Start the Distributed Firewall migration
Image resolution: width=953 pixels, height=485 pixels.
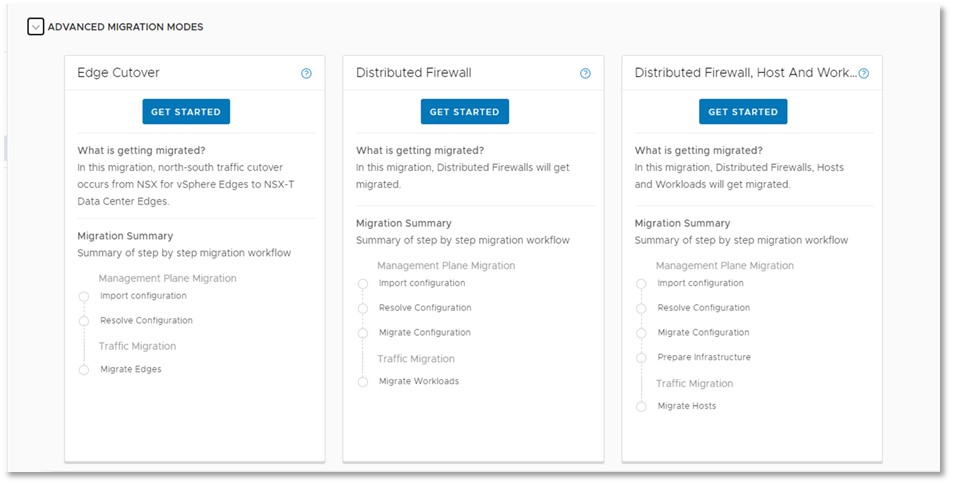(x=464, y=112)
